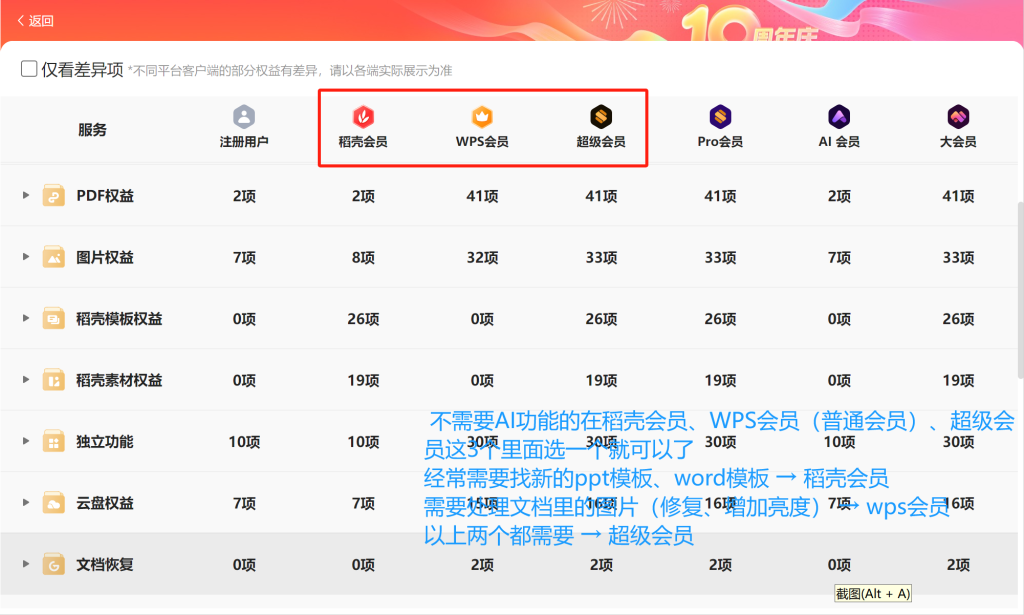
Task: Click the orange WPS会员 crown icon
Action: point(482,117)
